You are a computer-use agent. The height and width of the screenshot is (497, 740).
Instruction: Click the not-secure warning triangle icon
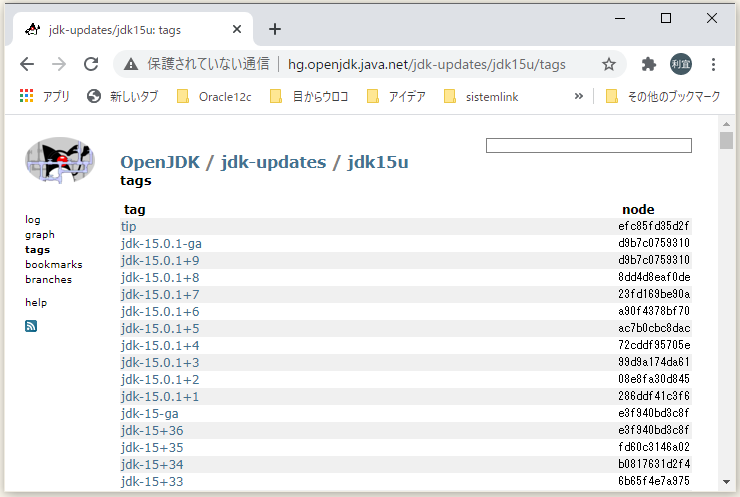[131, 64]
